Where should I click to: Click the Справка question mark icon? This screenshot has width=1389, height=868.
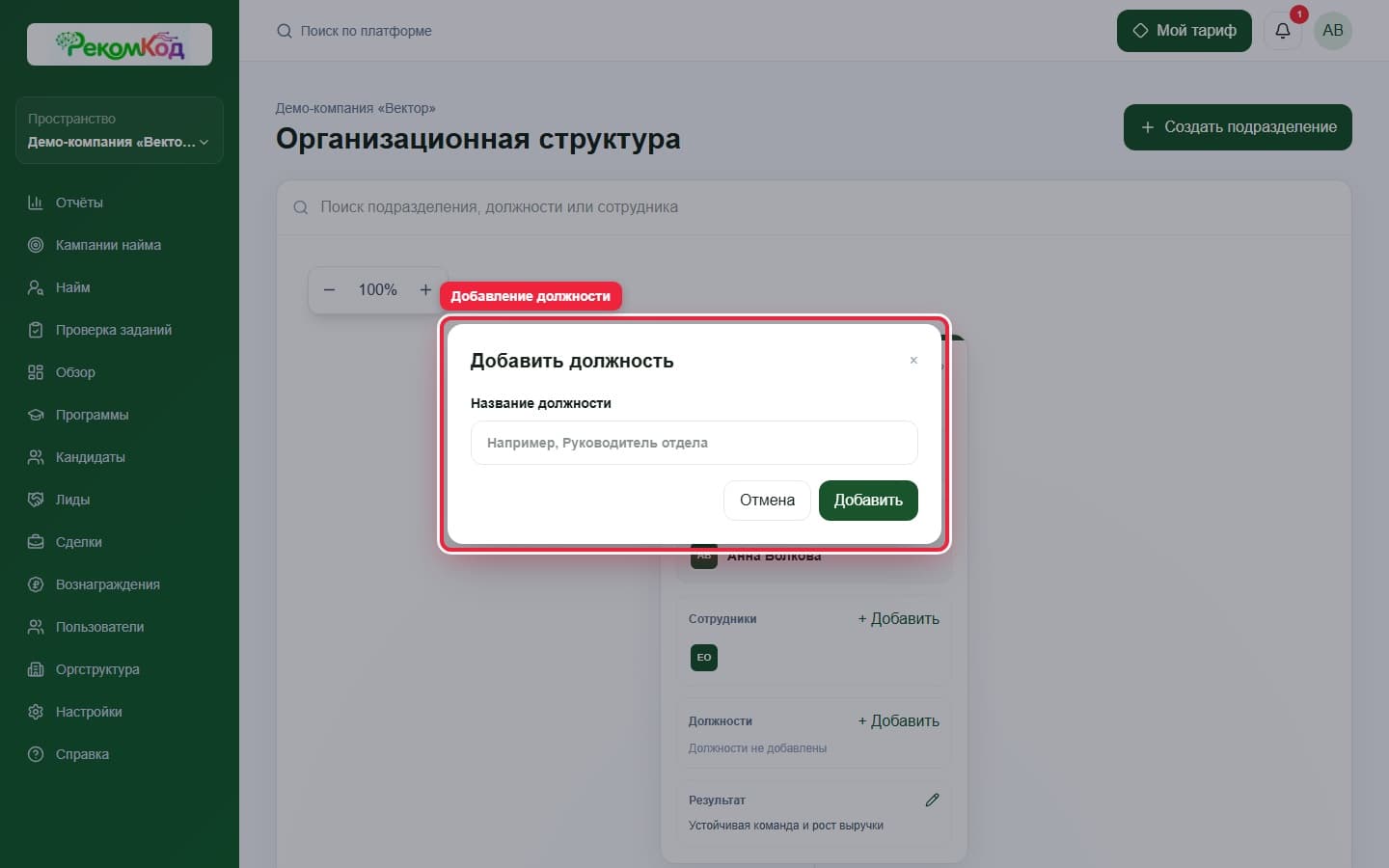(36, 754)
